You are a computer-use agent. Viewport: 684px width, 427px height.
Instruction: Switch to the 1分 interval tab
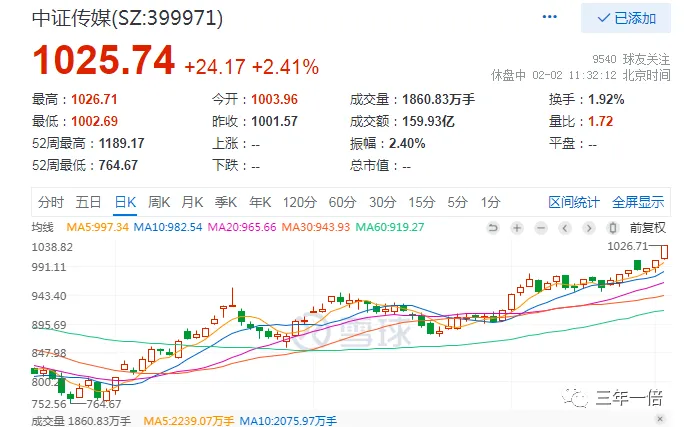click(x=490, y=202)
